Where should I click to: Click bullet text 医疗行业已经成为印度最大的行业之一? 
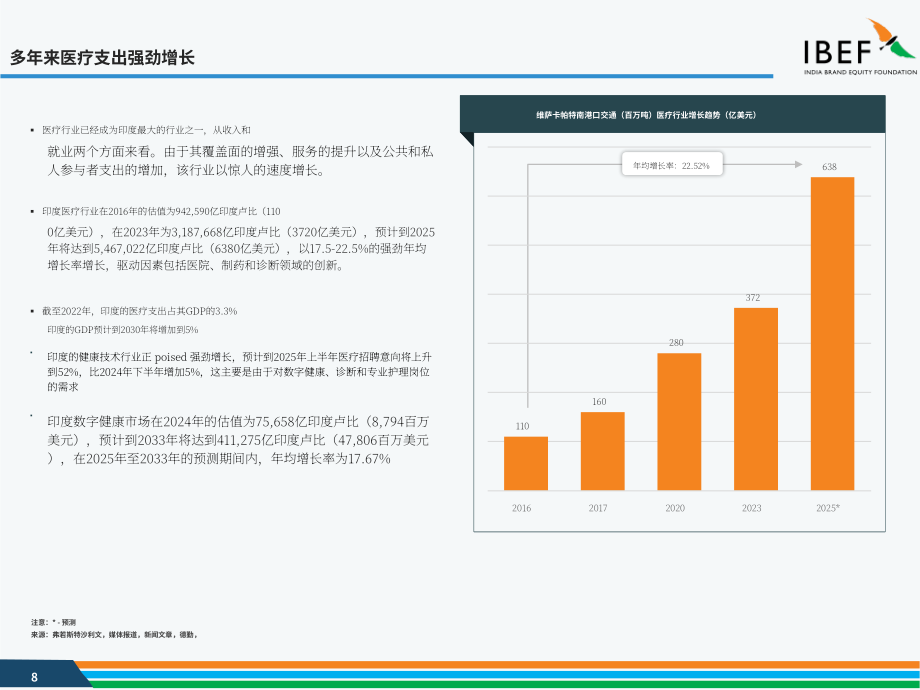[x=123, y=130]
